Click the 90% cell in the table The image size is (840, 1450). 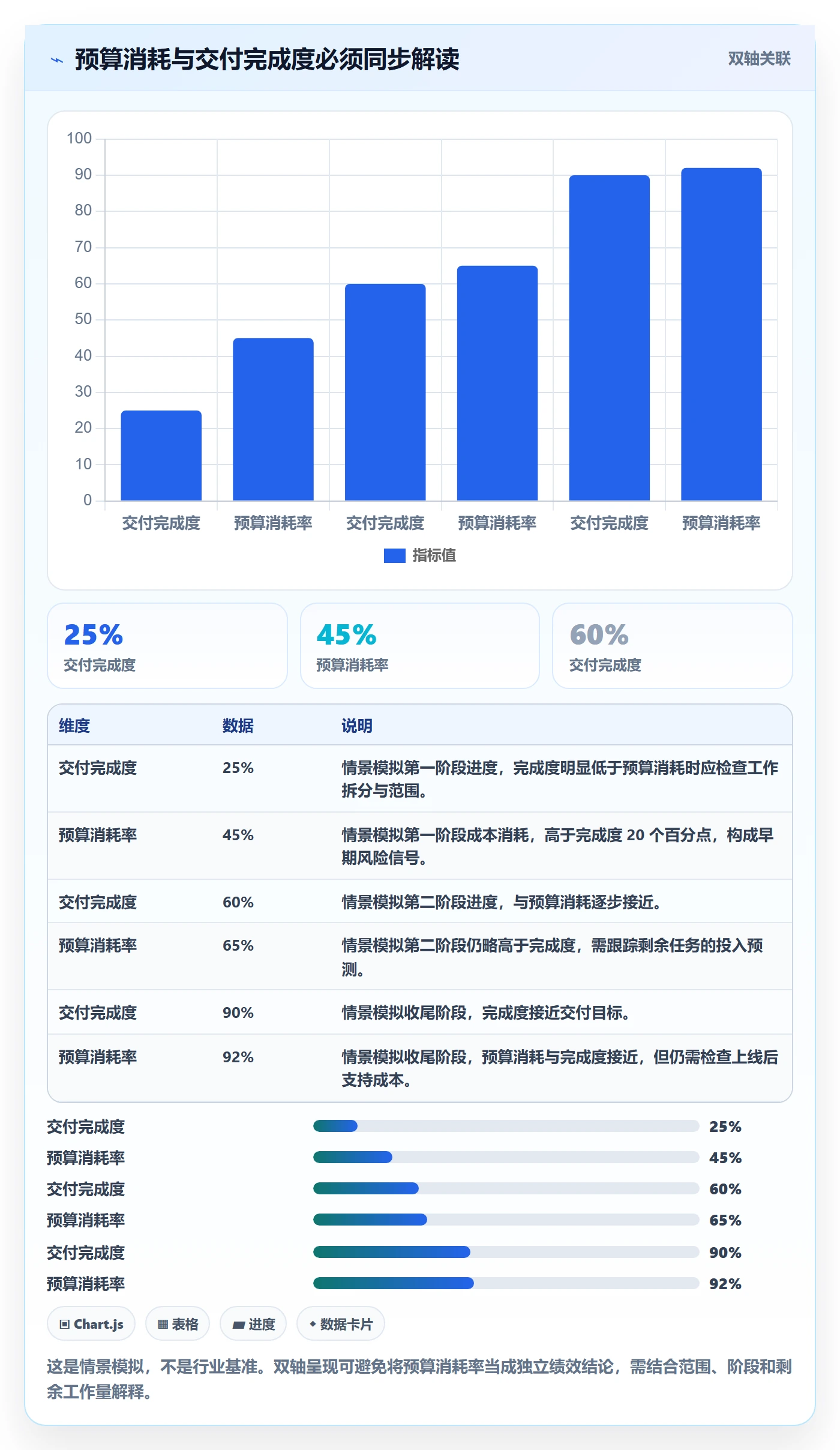click(x=238, y=1012)
